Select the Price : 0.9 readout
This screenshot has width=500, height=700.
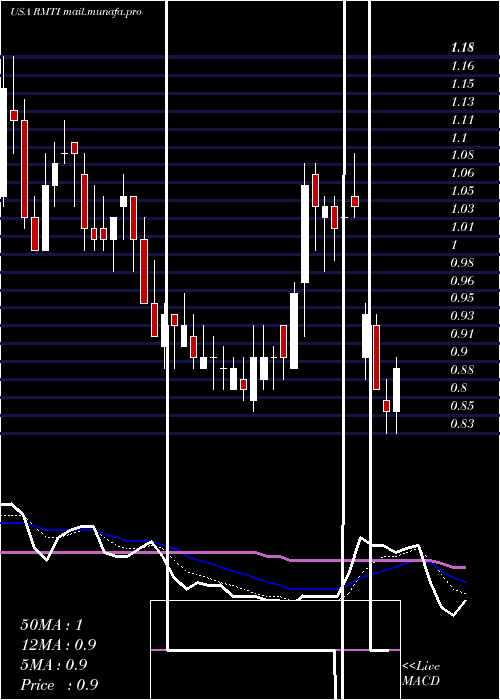pos(59,685)
